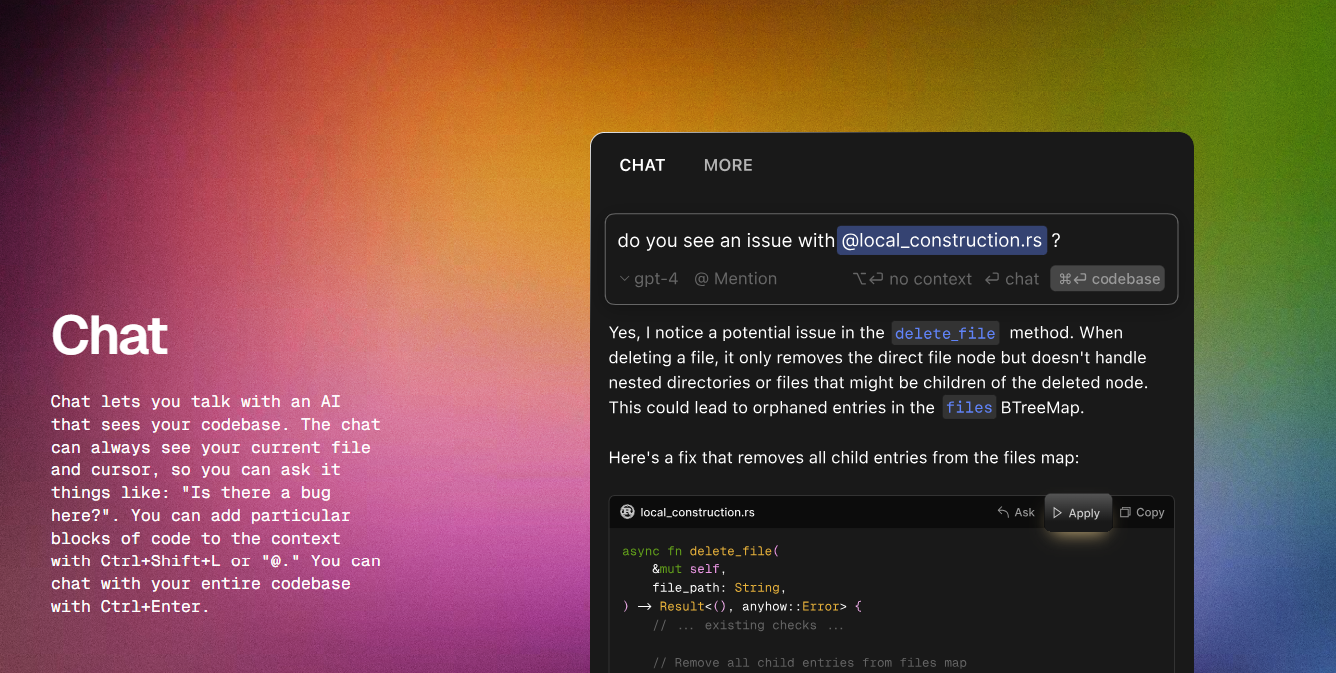Viewport: 1336px width, 673px height.
Task: Click the Copy icon on the code block
Action: coord(1125,512)
